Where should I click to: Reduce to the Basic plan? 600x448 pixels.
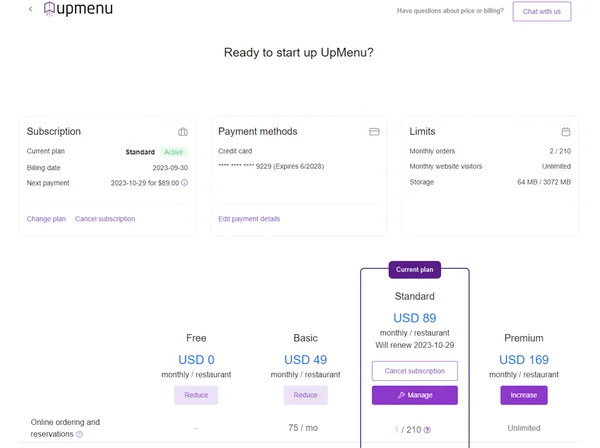click(305, 395)
